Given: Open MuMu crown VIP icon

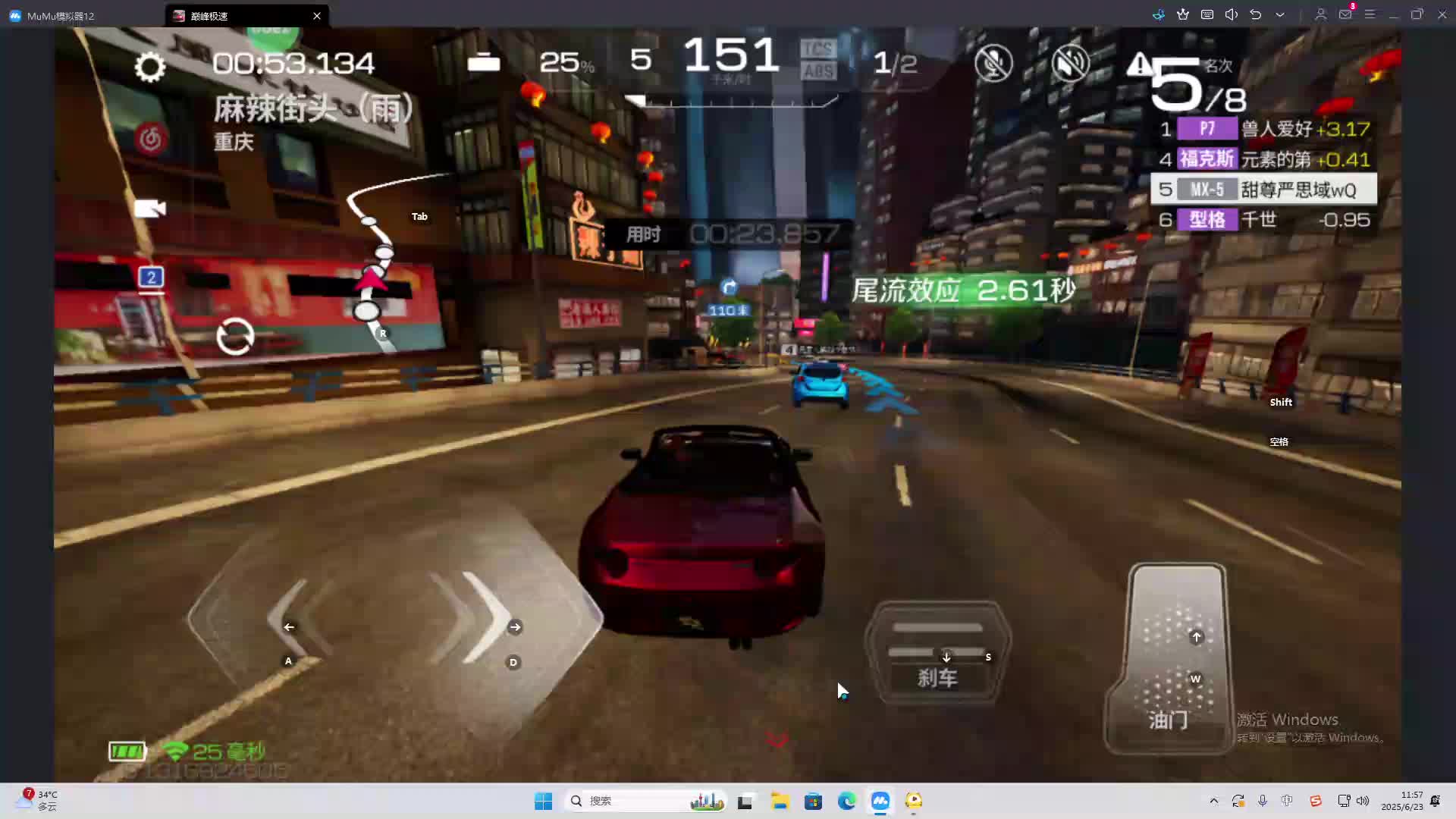Looking at the screenshot, I should click(x=1183, y=14).
